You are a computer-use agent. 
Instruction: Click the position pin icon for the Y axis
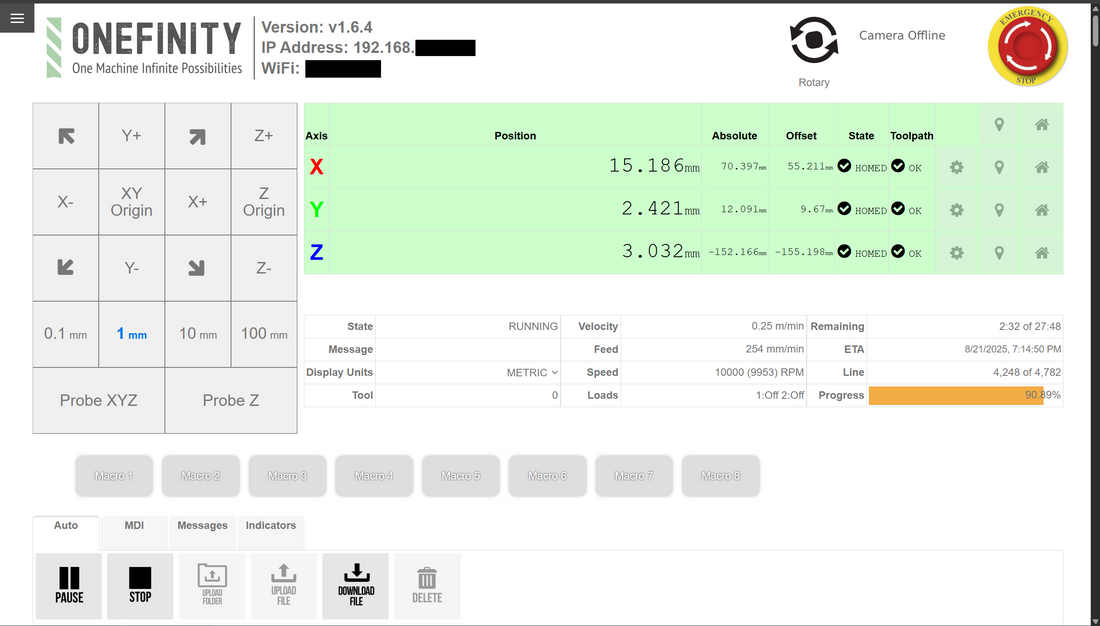[x=999, y=210]
